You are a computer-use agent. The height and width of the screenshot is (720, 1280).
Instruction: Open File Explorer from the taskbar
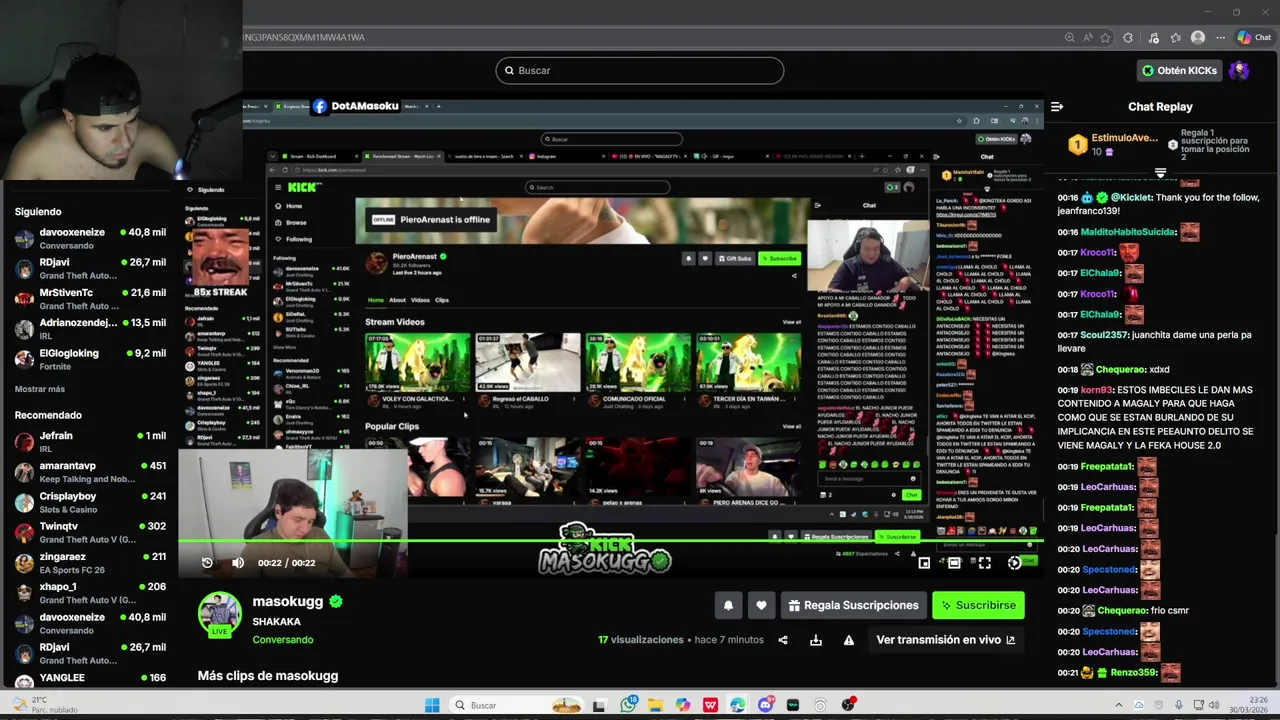point(655,705)
